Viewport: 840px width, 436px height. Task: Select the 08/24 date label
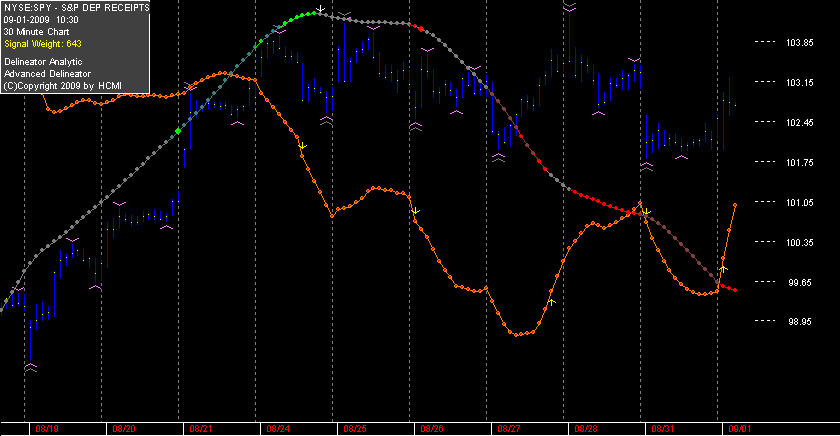[278, 429]
